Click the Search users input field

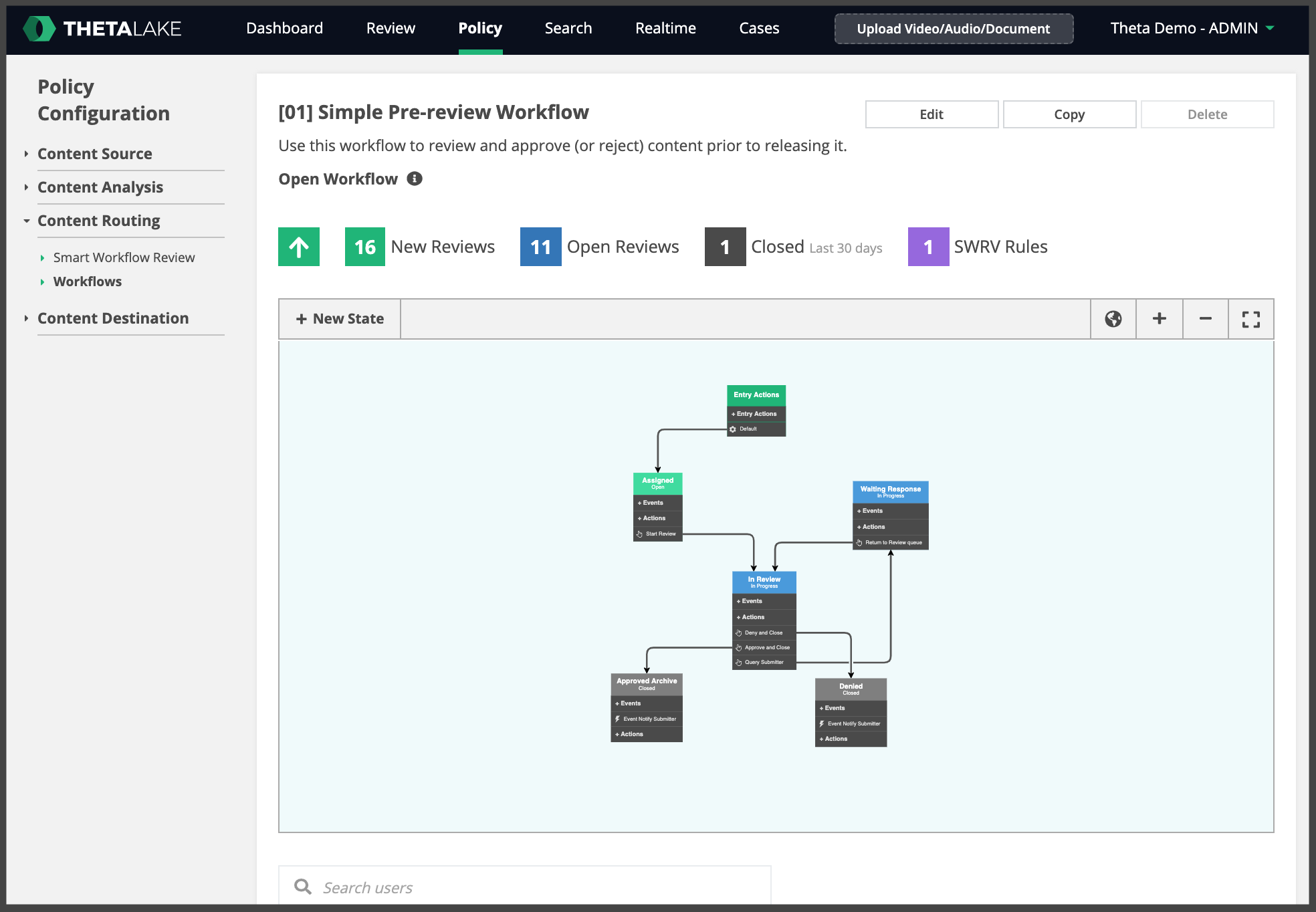click(x=525, y=887)
